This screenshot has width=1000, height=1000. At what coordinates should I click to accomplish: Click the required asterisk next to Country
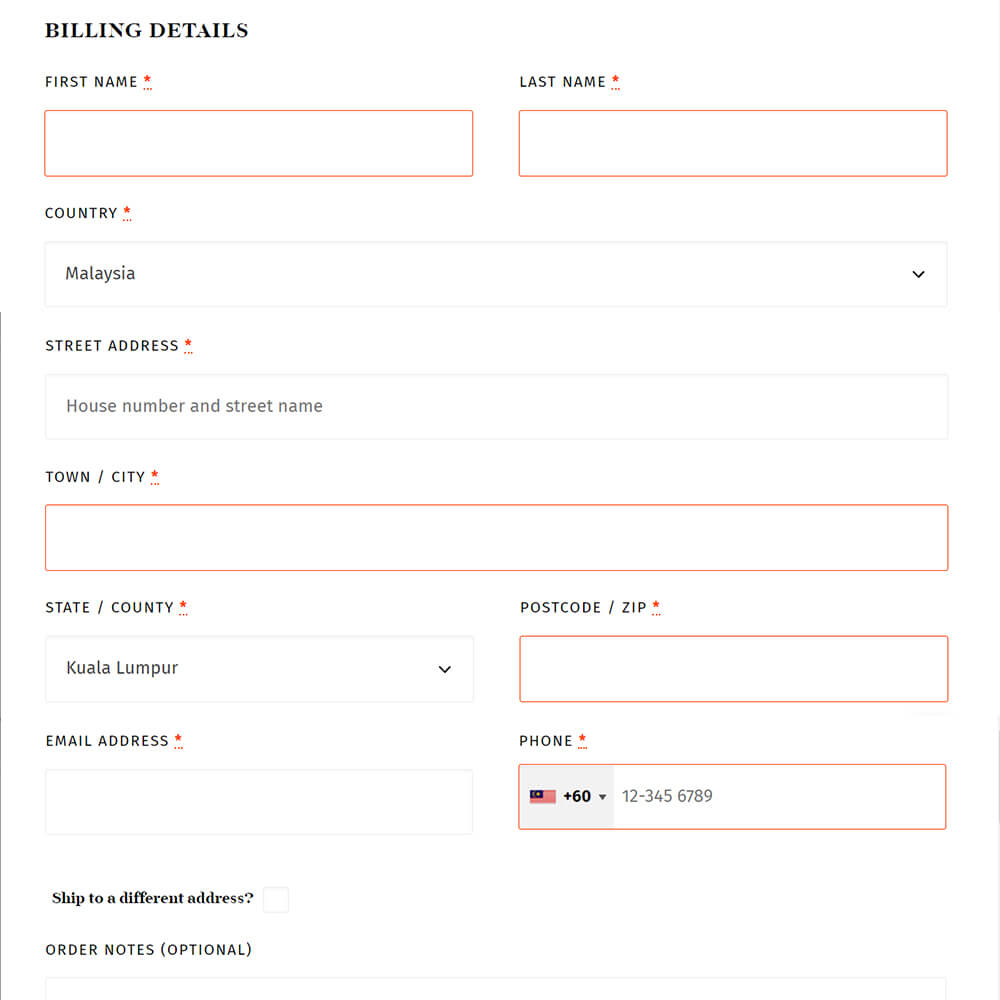(x=127, y=212)
